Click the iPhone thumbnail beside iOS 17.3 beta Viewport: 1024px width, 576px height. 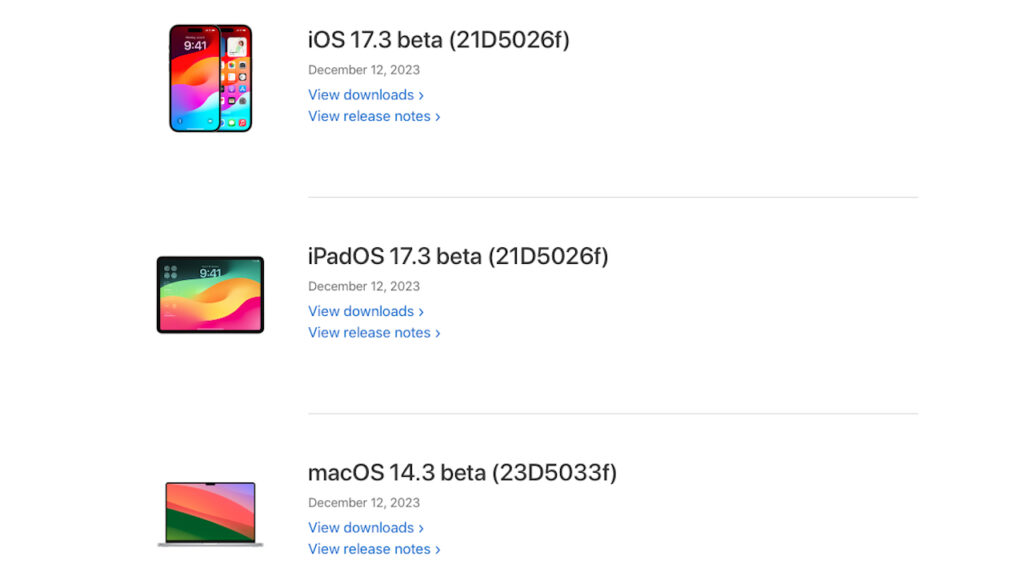tap(210, 77)
